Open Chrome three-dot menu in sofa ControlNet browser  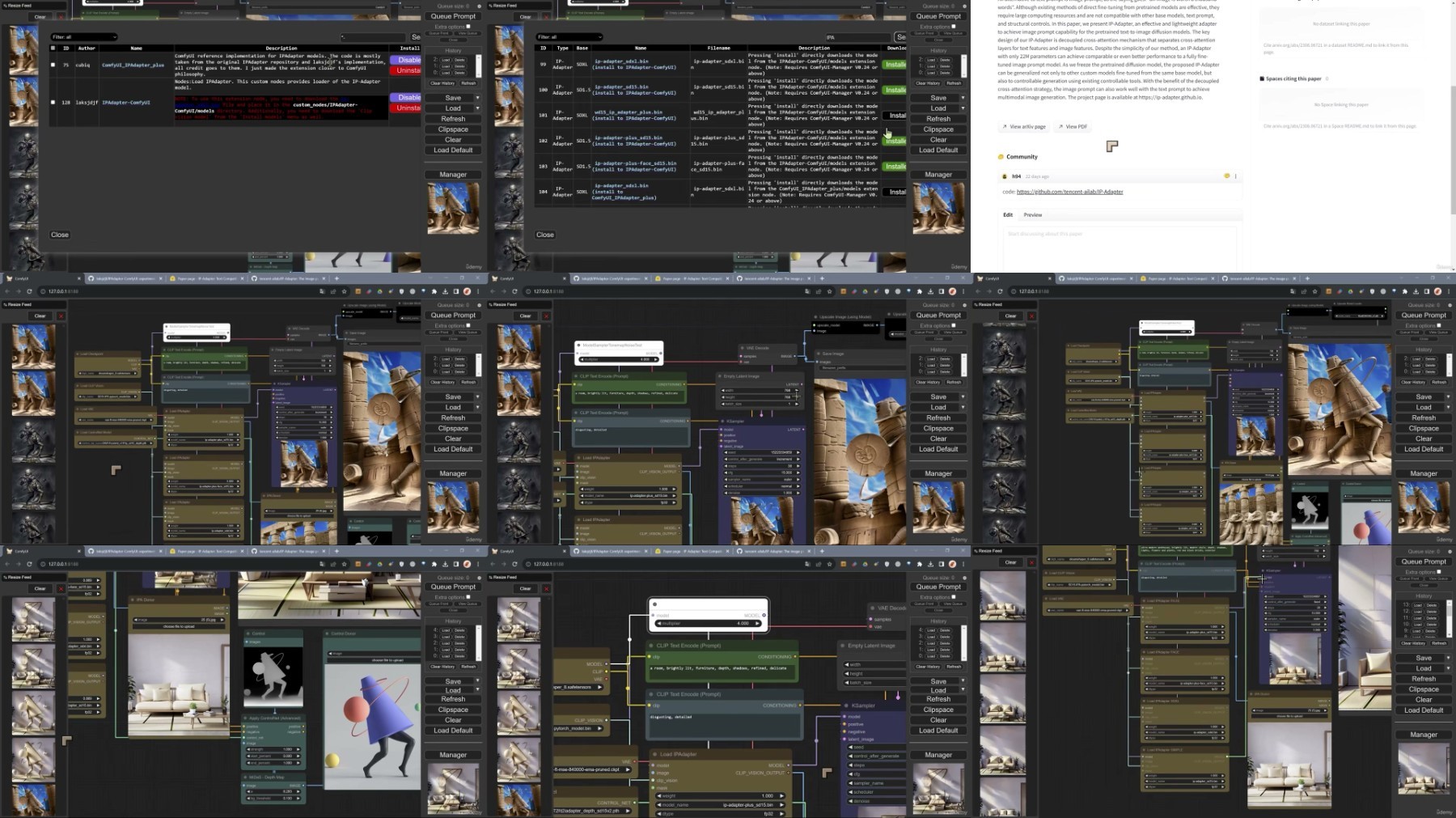click(x=478, y=564)
